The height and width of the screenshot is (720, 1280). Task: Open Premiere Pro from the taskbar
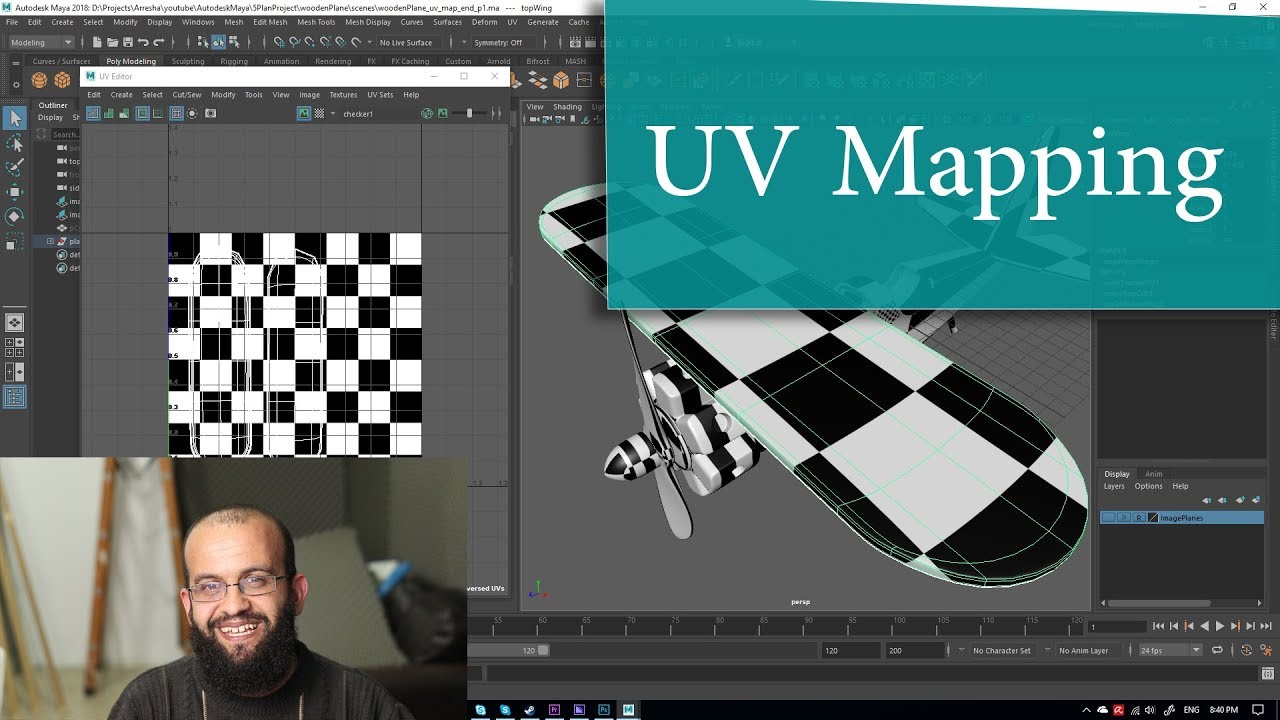(555, 710)
